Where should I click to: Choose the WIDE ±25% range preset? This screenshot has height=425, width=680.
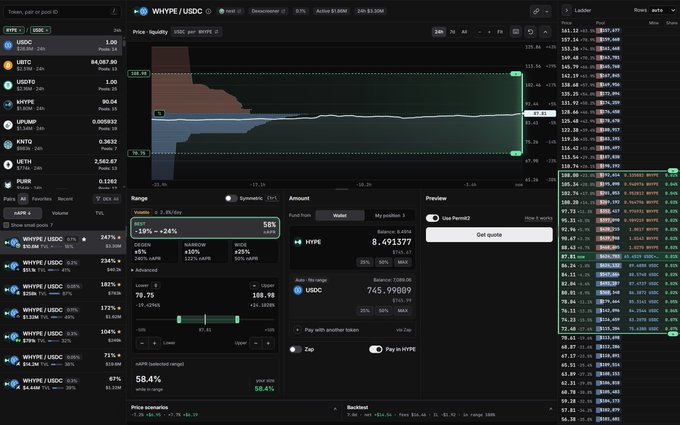pos(254,252)
